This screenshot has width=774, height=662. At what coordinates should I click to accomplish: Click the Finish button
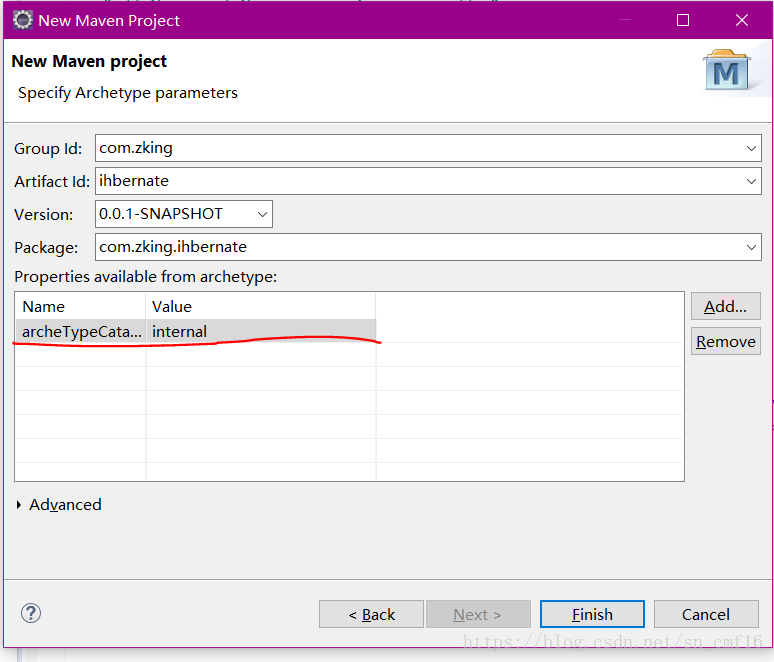pyautogui.click(x=592, y=614)
